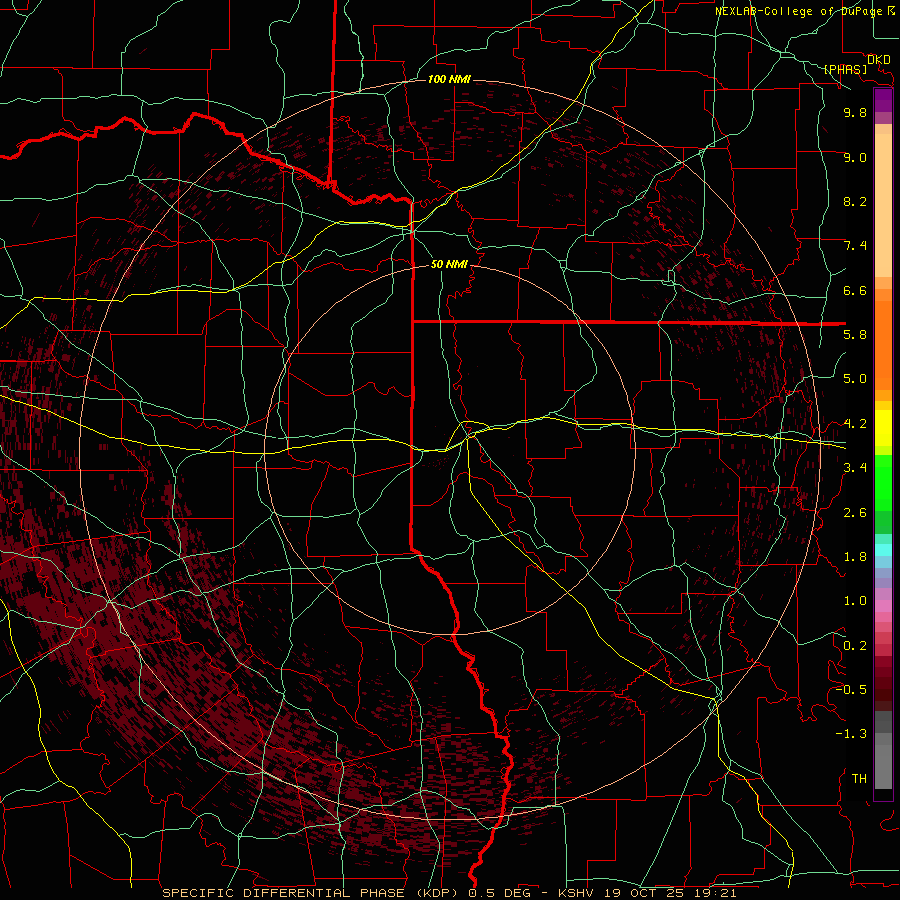The width and height of the screenshot is (900, 900).
Task: Pick the purple segment at the top of the color bar
Action: tap(883, 100)
